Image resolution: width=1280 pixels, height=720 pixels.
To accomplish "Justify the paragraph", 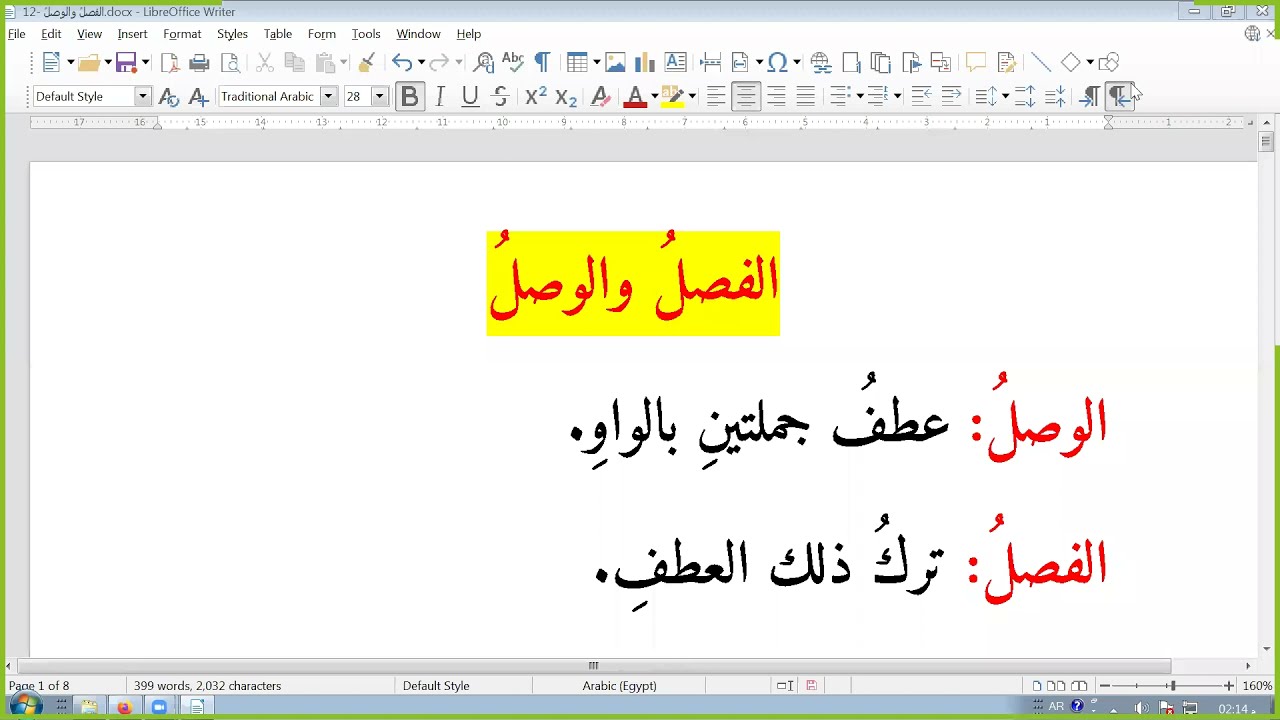I will [x=806, y=97].
